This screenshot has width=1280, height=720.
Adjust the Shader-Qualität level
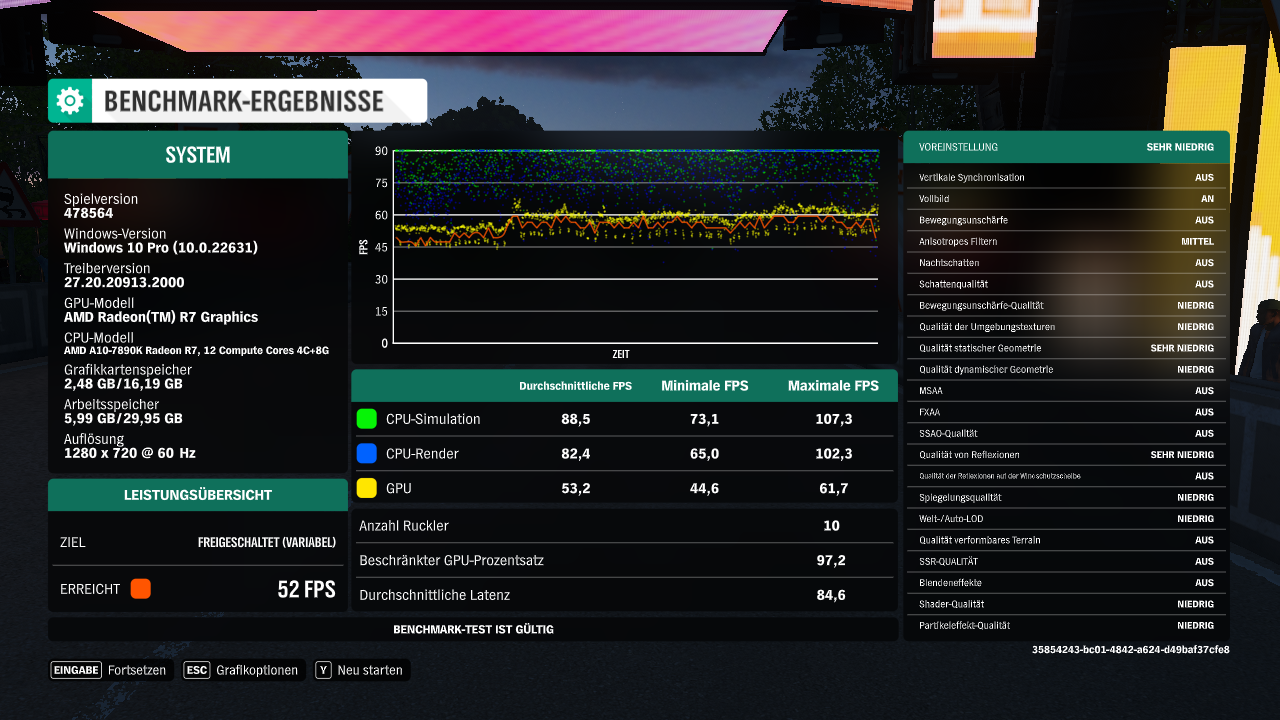click(x=1066, y=604)
